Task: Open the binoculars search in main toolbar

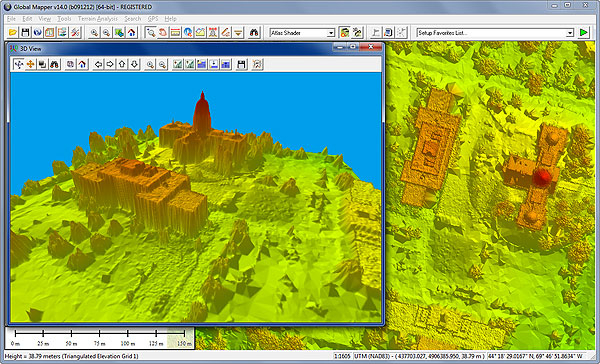Action: [254, 33]
